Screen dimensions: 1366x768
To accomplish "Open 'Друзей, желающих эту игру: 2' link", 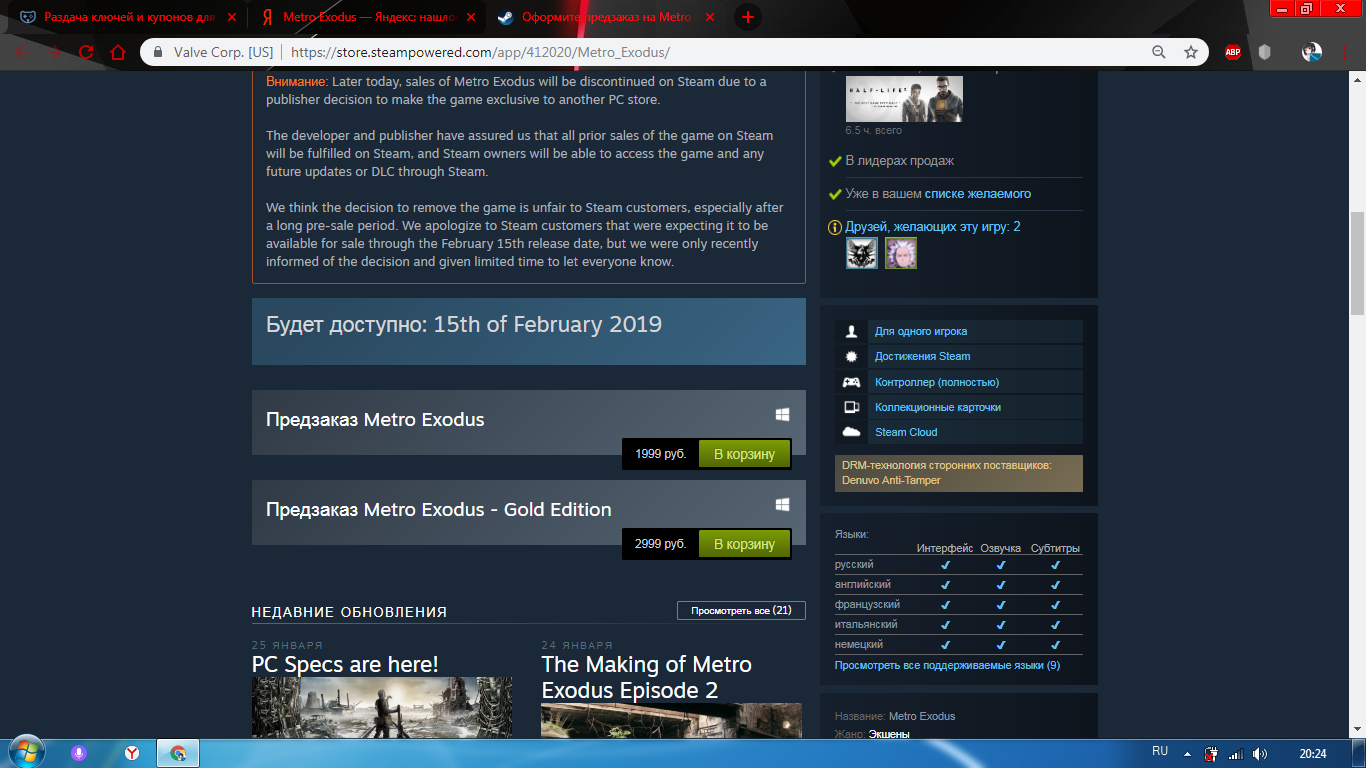I will click(933, 227).
